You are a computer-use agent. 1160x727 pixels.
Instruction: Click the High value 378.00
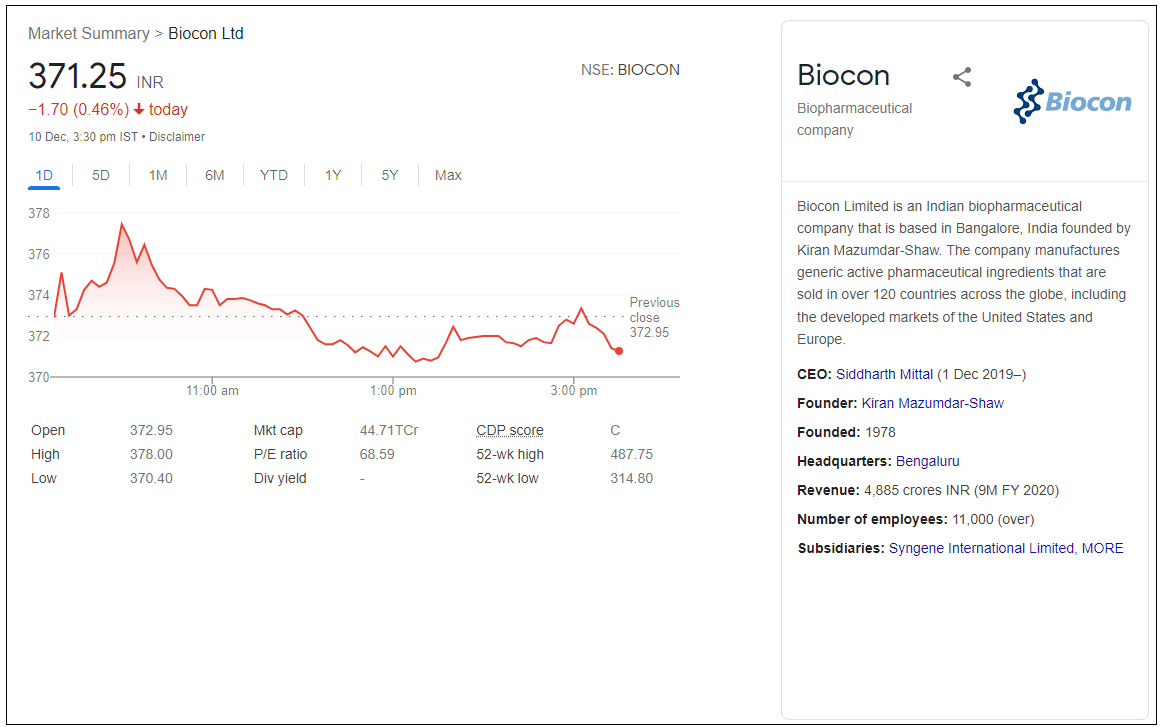click(151, 454)
